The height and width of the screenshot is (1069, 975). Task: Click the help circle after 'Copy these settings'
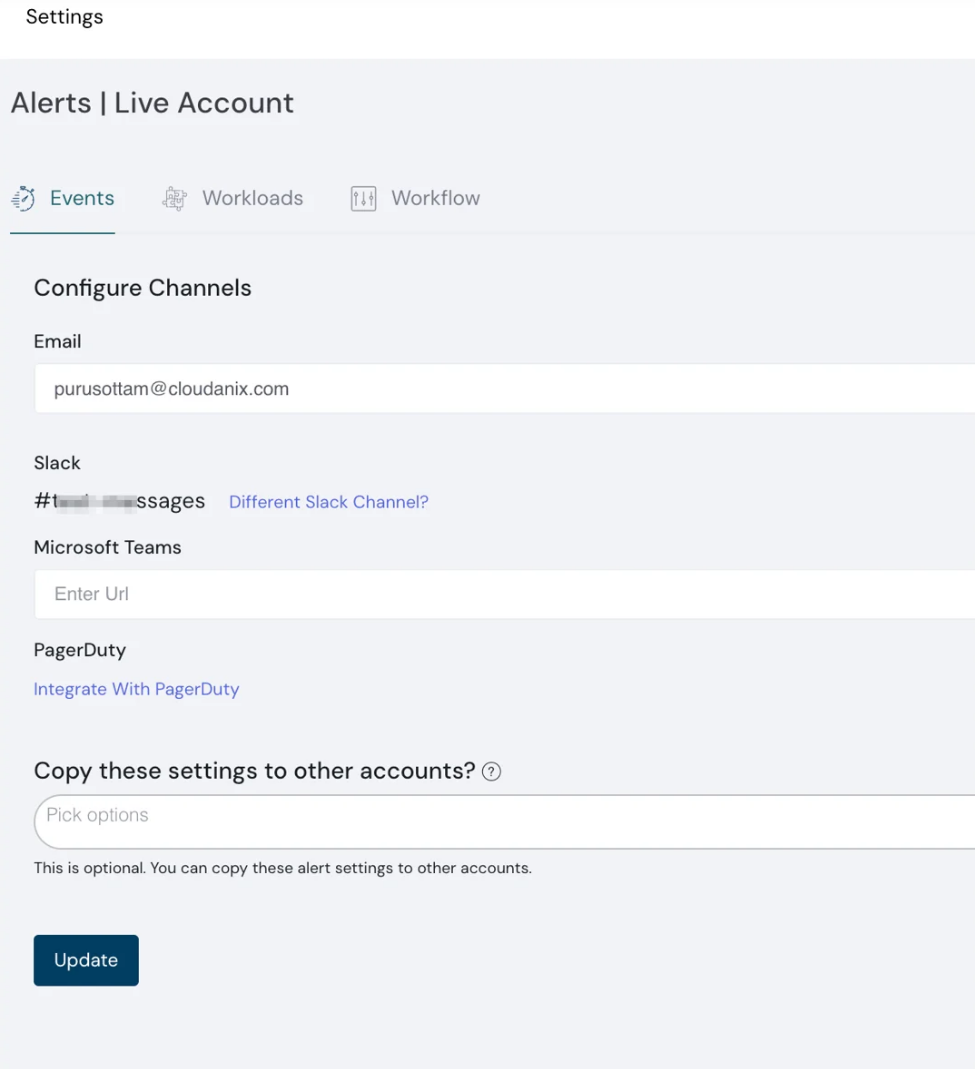[491, 771]
